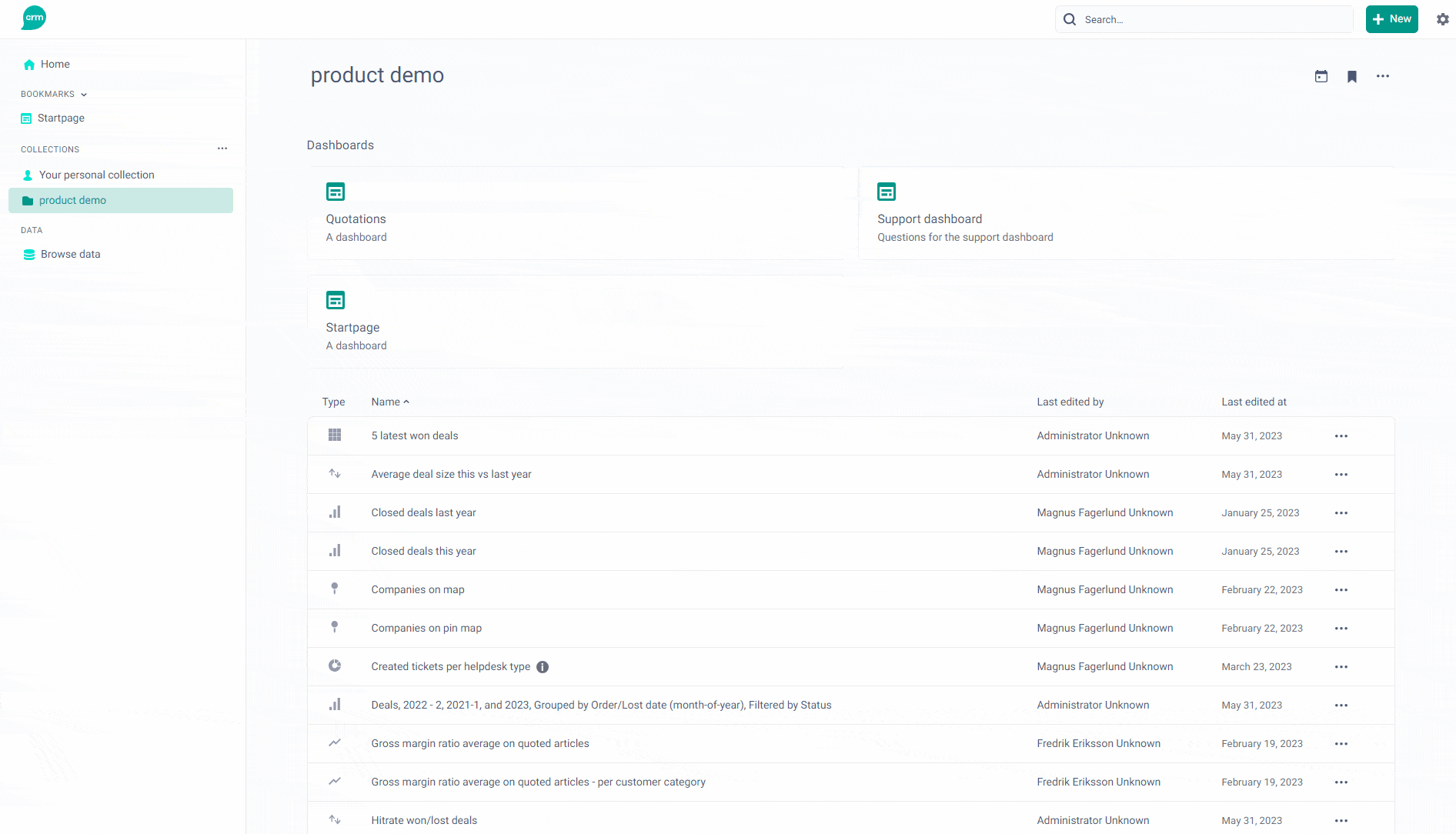Click the pie chart icon for Created tickets
Viewport: 1456px width, 834px height.
click(335, 666)
